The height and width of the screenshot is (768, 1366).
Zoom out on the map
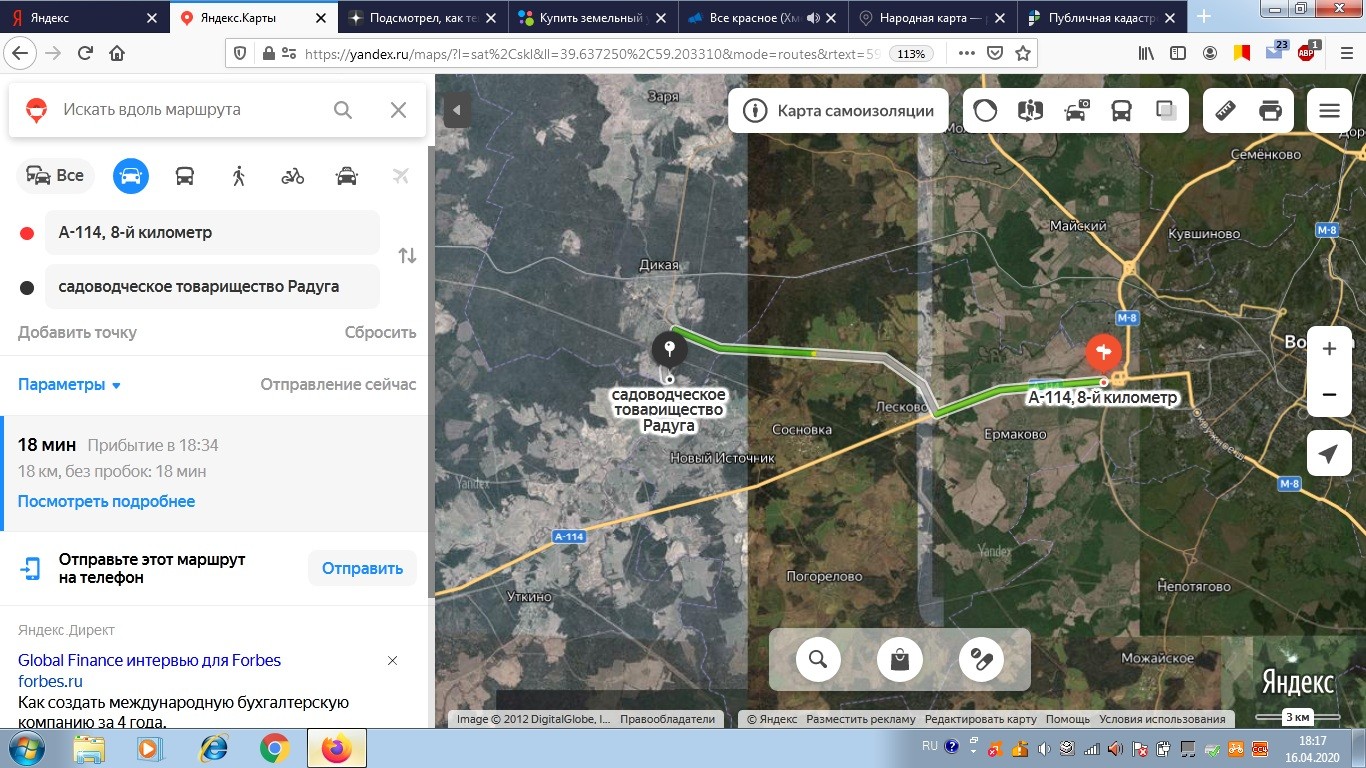(x=1329, y=395)
